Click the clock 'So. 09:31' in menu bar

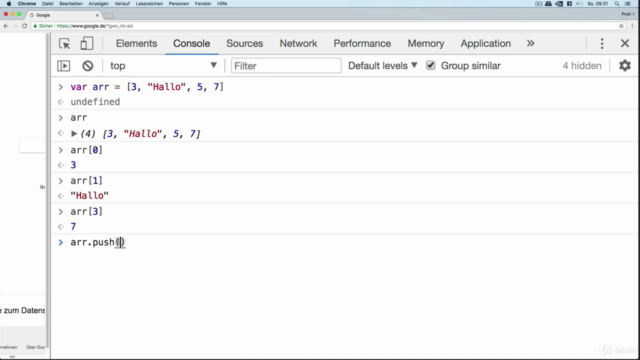click(598, 4)
